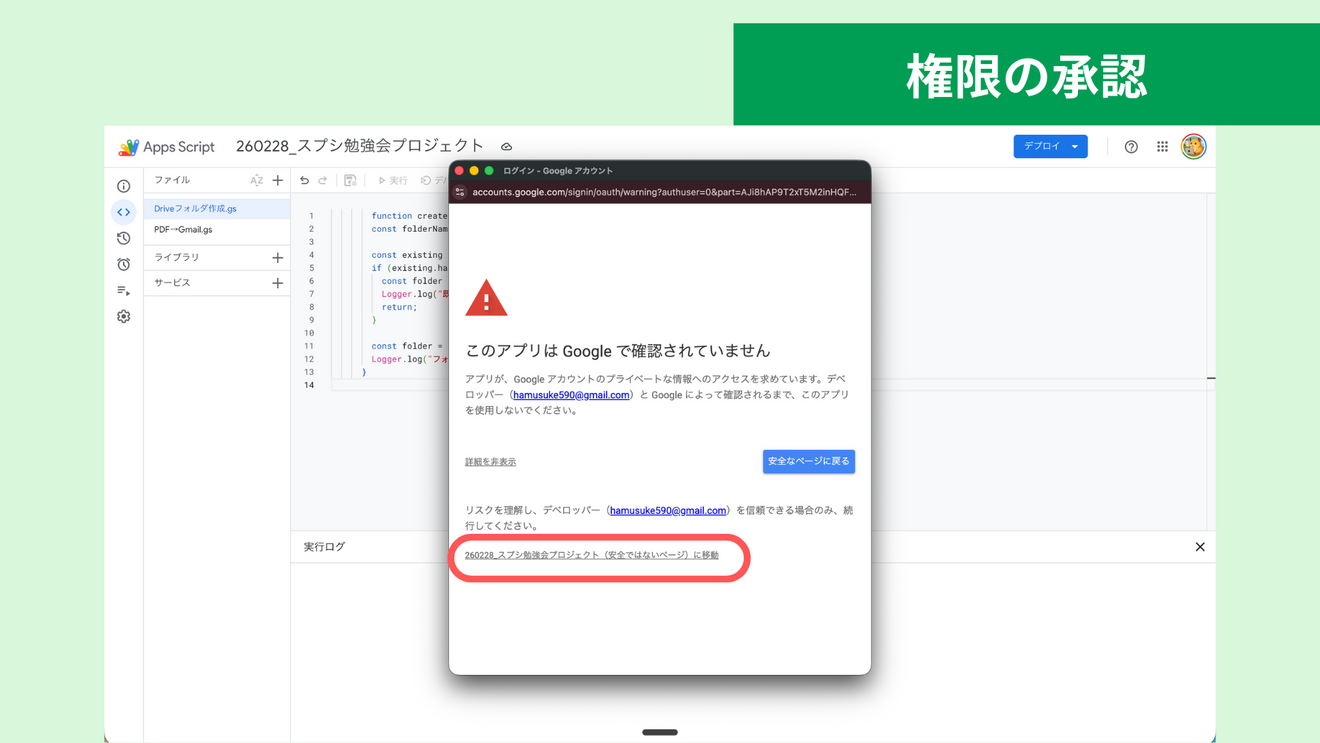Image resolution: width=1320 pixels, height=743 pixels.
Task: Close the execution log panel
Action: (x=1200, y=547)
